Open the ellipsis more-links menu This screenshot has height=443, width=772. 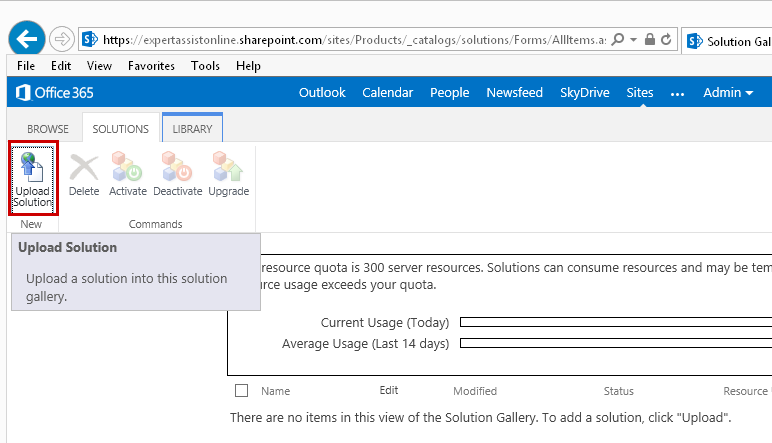coord(677,93)
